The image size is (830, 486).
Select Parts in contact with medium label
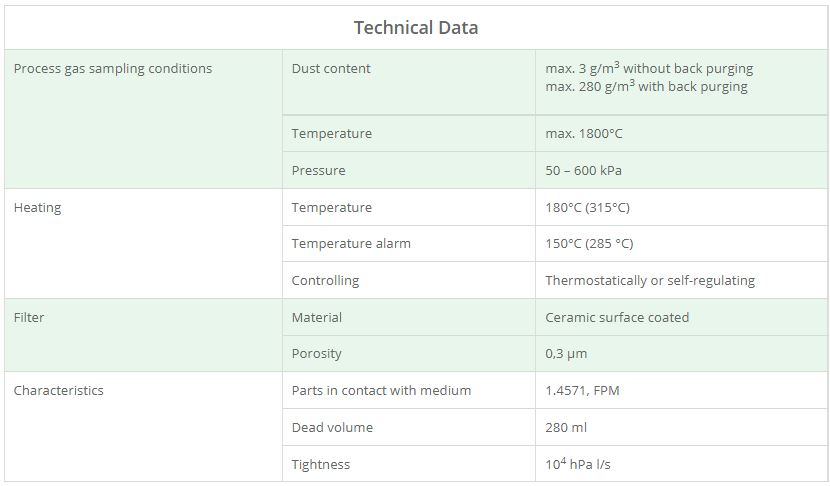(x=381, y=391)
